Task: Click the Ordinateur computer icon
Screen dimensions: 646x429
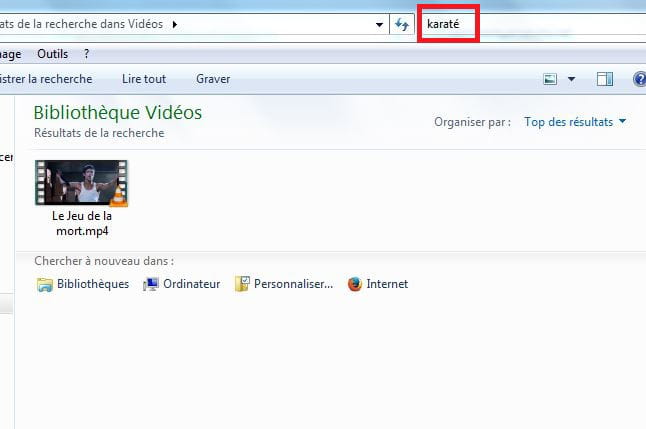Action: (151, 284)
